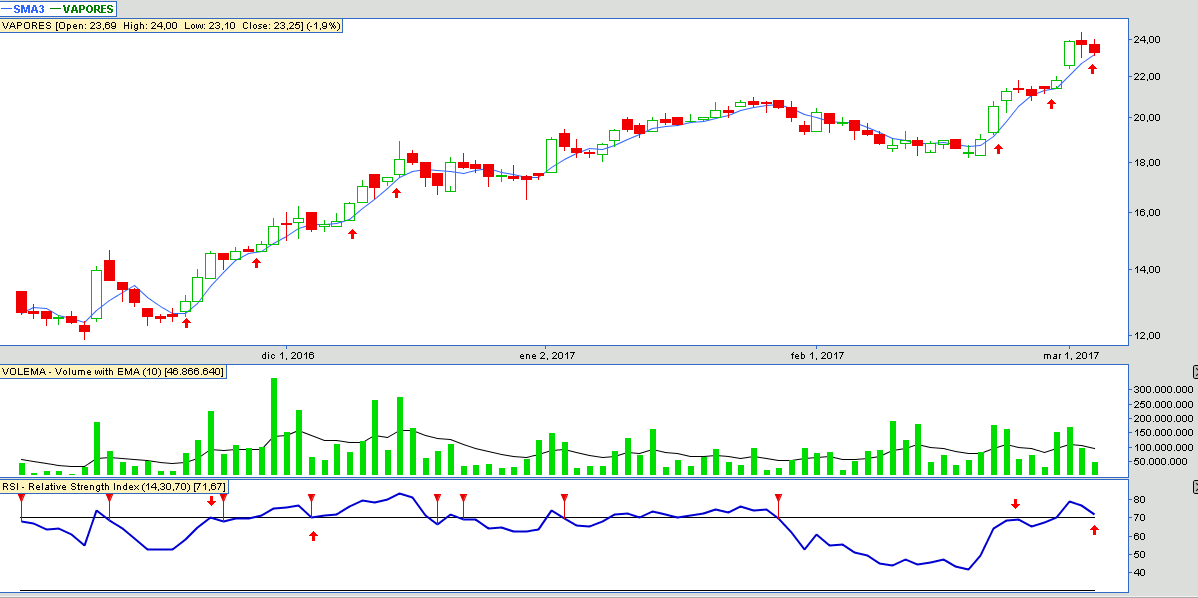The height and width of the screenshot is (598, 1198).
Task: Click the rightmost red down arrow in RSI pane
Action: (1015, 503)
